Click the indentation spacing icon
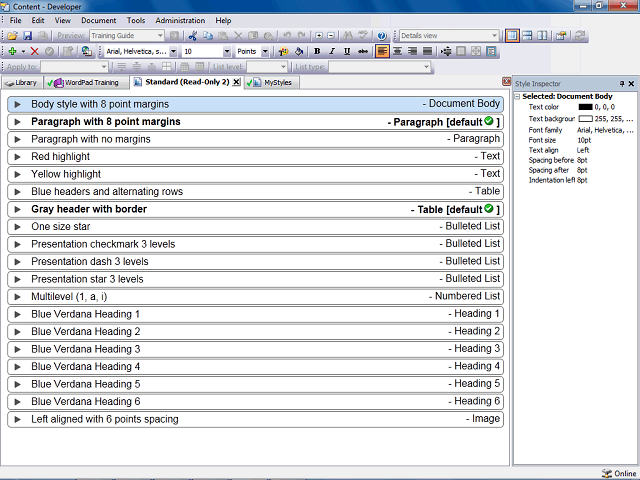Viewport: 640px width, 480px height. 446,51
